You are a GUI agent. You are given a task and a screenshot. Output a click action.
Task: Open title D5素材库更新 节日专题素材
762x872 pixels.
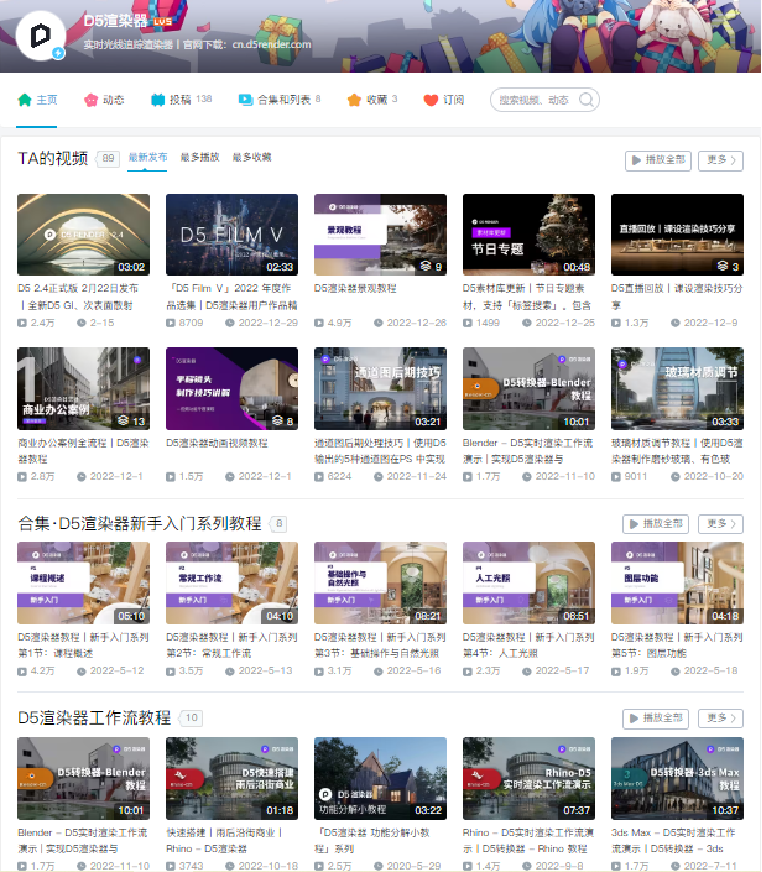(x=527, y=297)
